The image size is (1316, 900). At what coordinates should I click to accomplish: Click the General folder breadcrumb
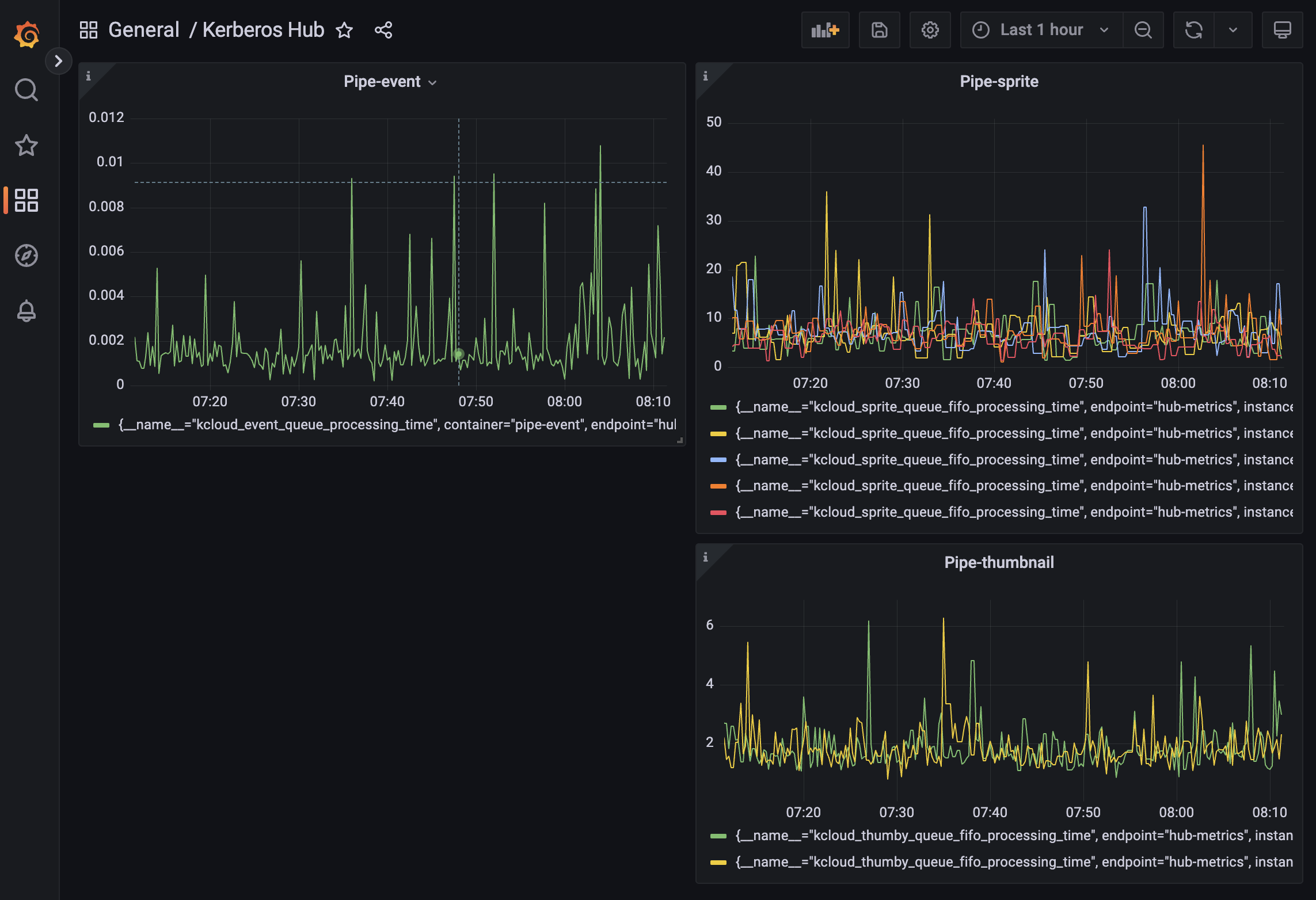143,30
